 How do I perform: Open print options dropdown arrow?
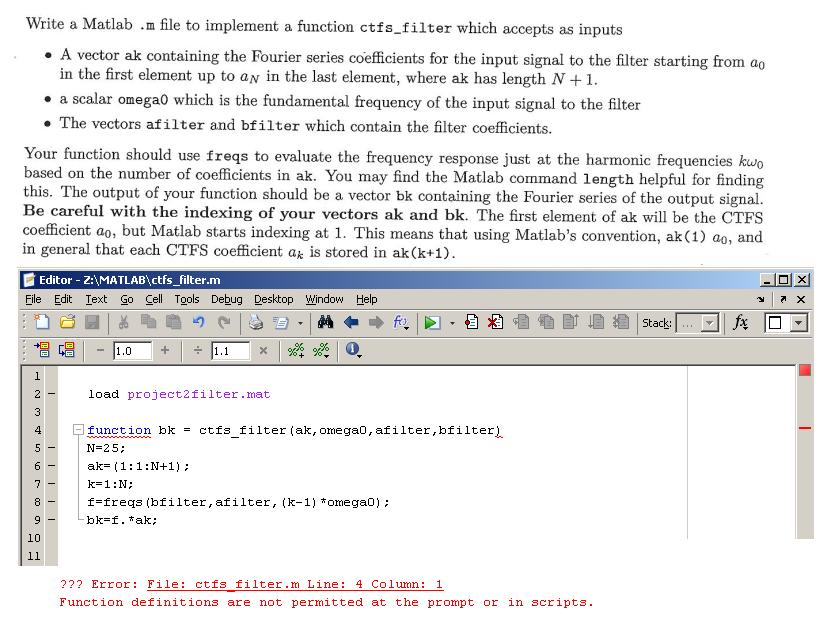(300, 323)
